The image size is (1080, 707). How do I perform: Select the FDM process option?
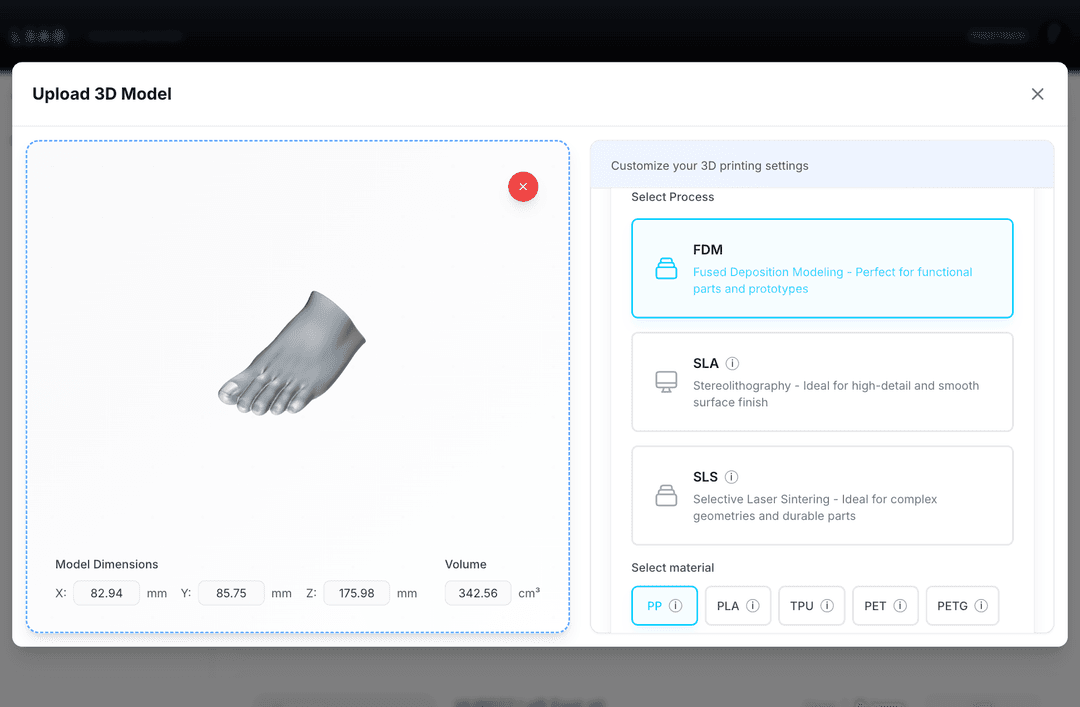[822, 268]
